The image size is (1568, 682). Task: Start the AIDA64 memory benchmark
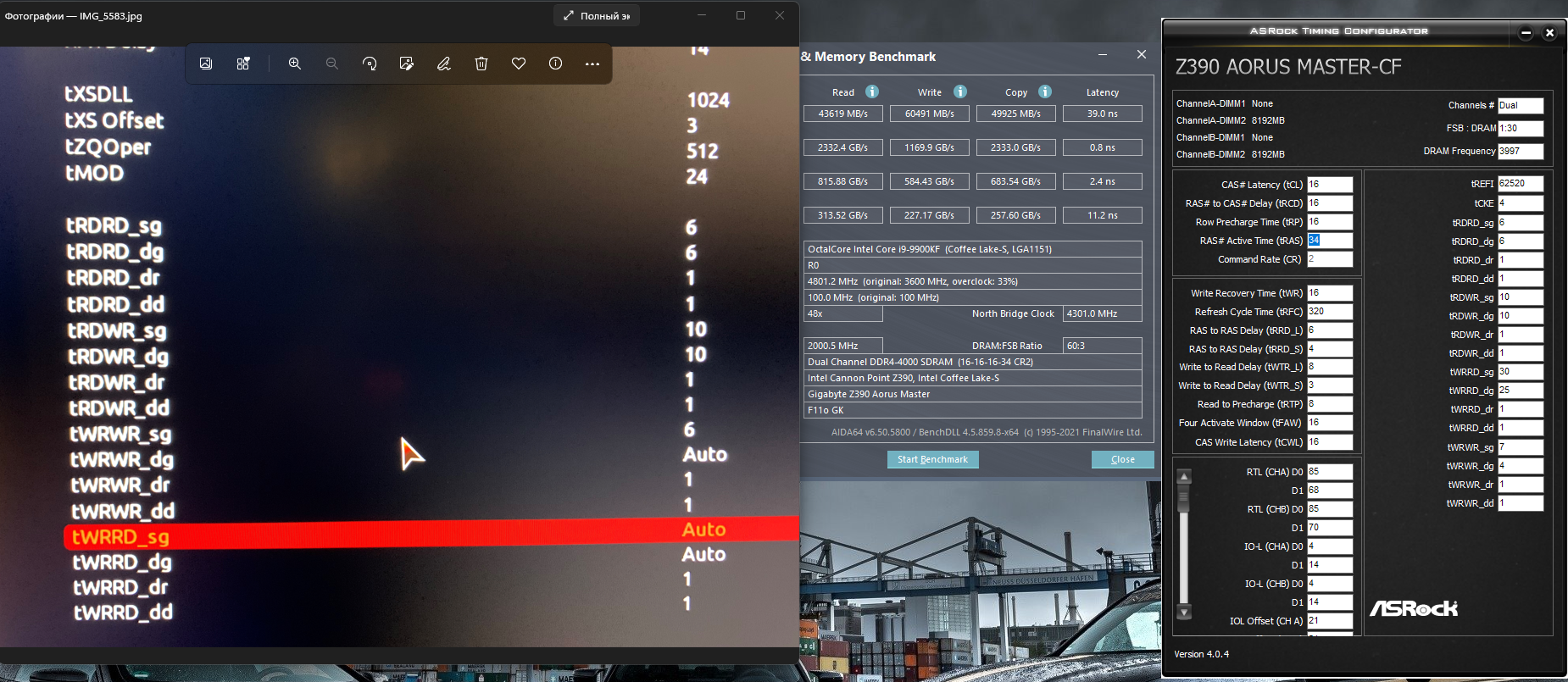[932, 459]
